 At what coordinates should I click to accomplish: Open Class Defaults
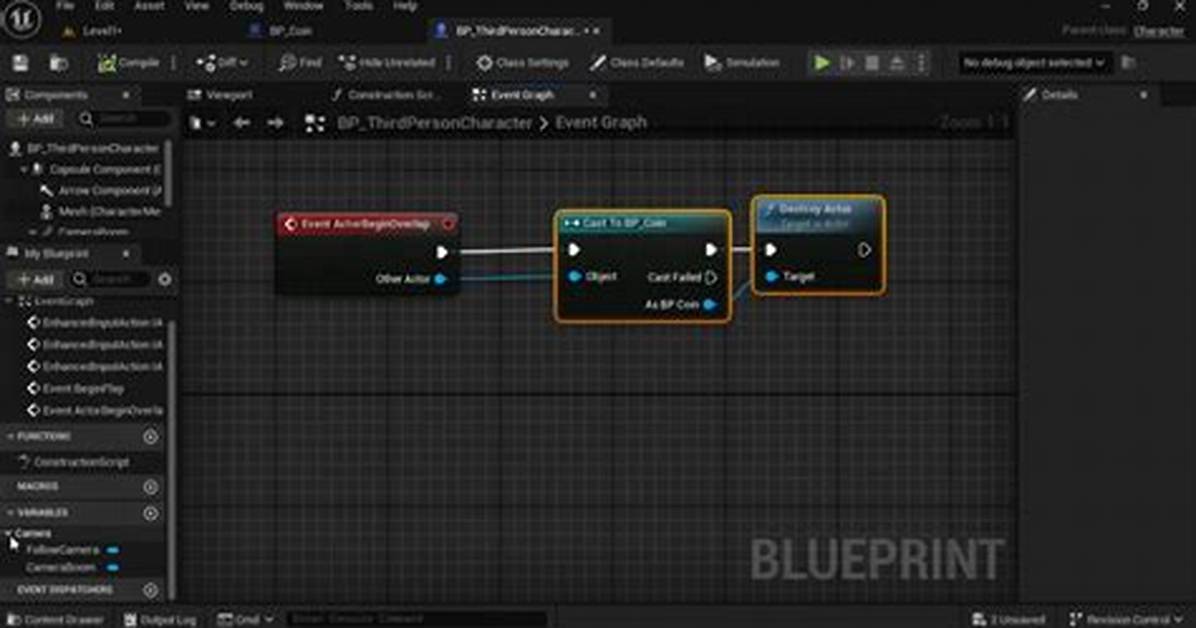click(637, 63)
